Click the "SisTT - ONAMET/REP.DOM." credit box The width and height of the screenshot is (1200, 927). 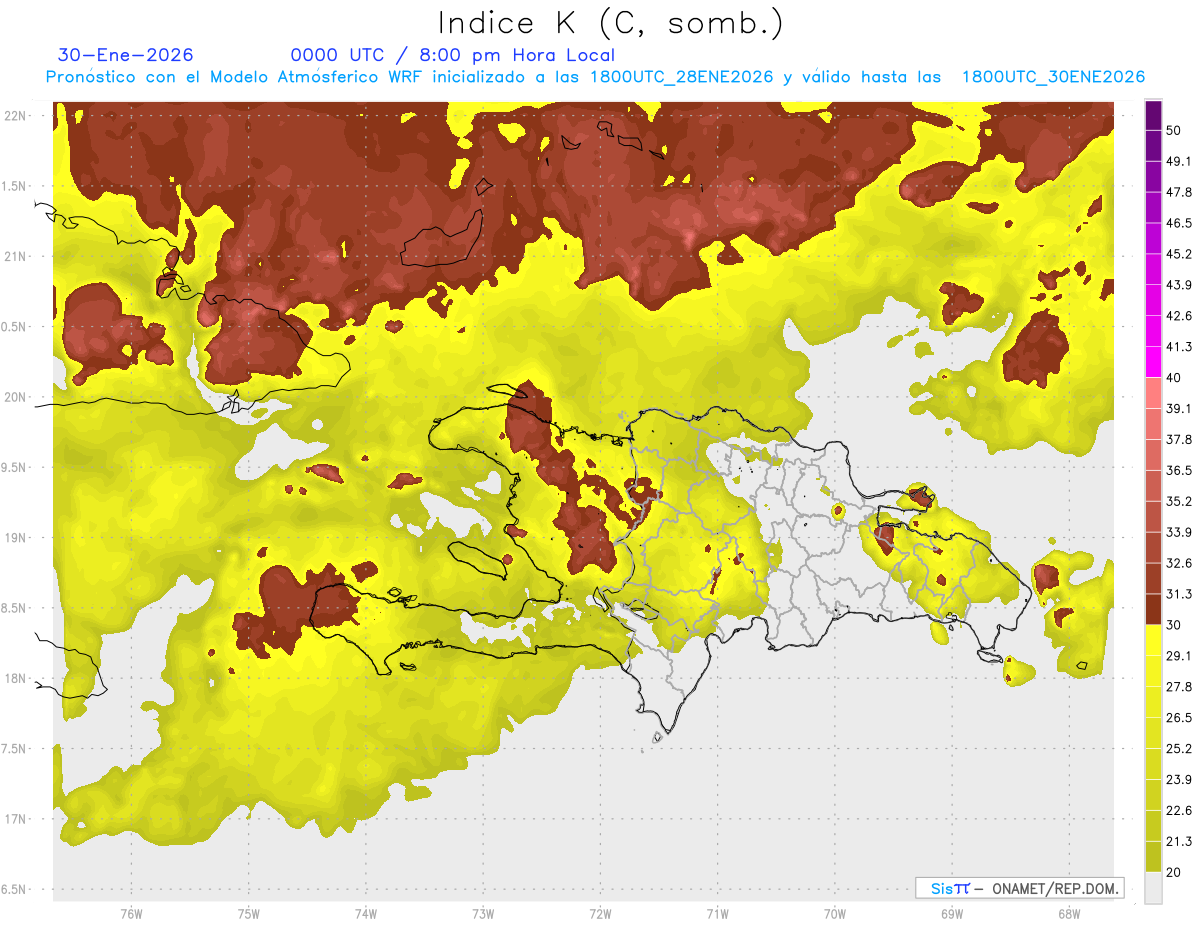[x=1019, y=888]
